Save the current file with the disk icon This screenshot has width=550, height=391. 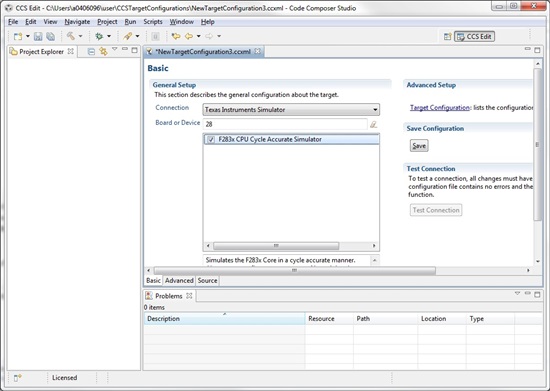click(38, 36)
